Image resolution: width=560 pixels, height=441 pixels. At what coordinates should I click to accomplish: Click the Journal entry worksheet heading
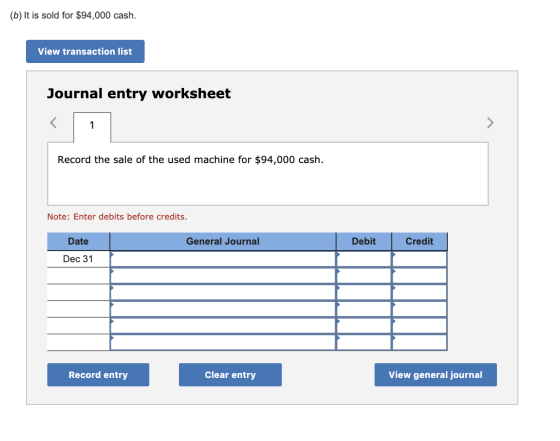pyautogui.click(x=139, y=94)
